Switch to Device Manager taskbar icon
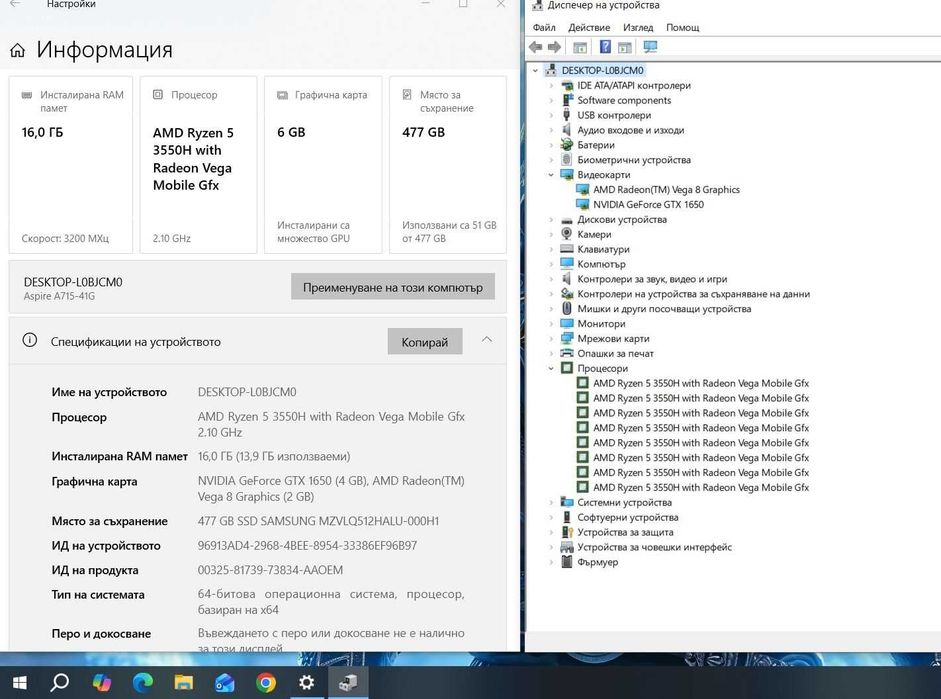Image resolution: width=941 pixels, height=699 pixels. pos(348,683)
